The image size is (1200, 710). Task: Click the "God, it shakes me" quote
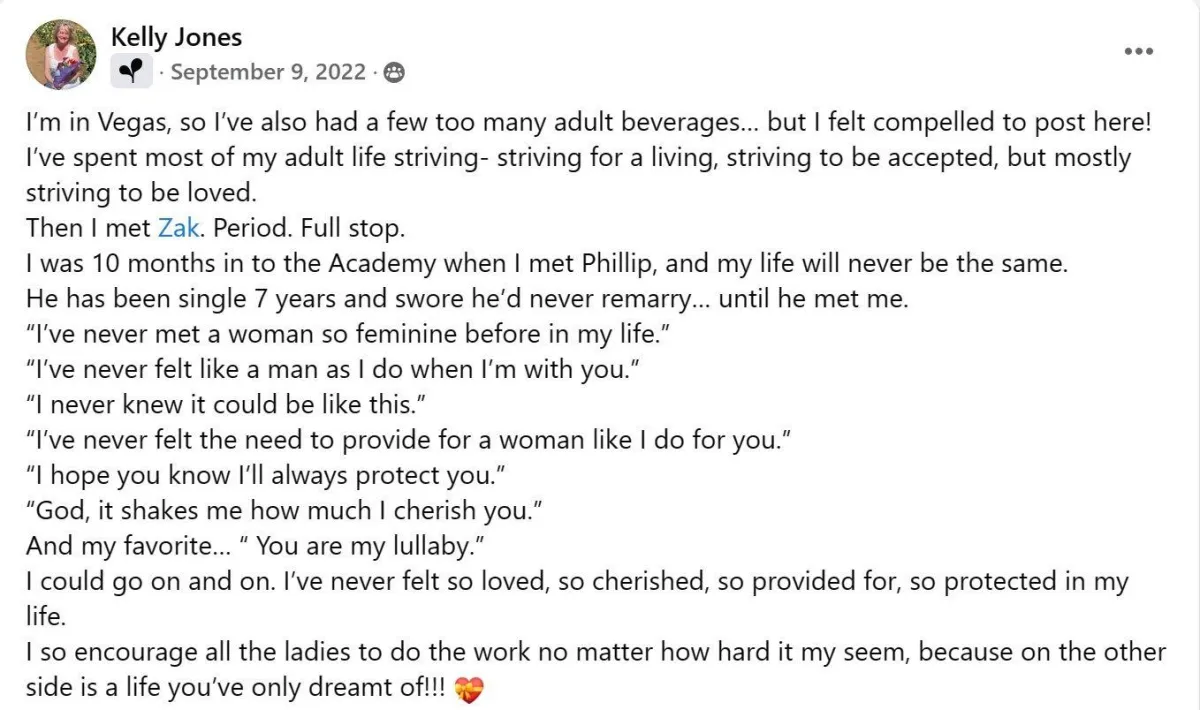click(x=284, y=512)
